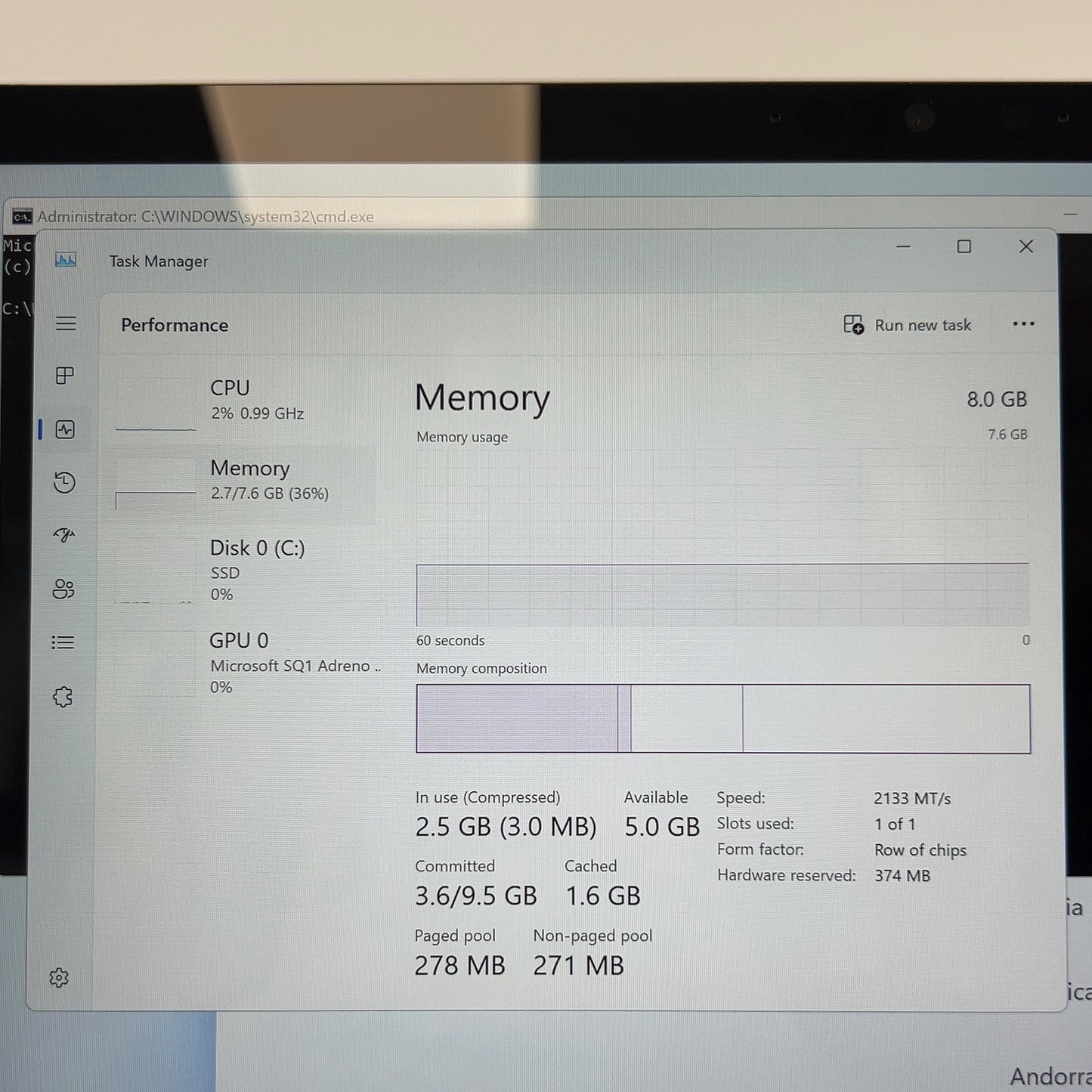1092x1092 pixels.
Task: Open the hamburger navigation menu
Action: pyautogui.click(x=66, y=323)
